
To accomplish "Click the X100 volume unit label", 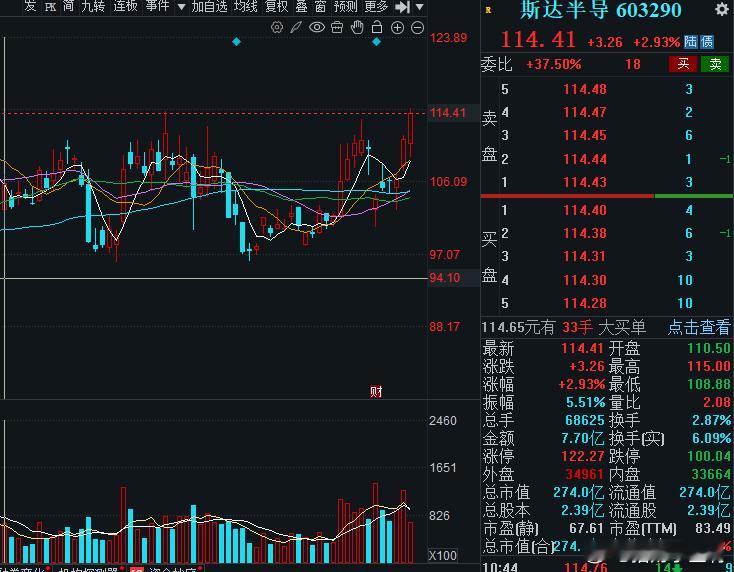I will click(443, 556).
